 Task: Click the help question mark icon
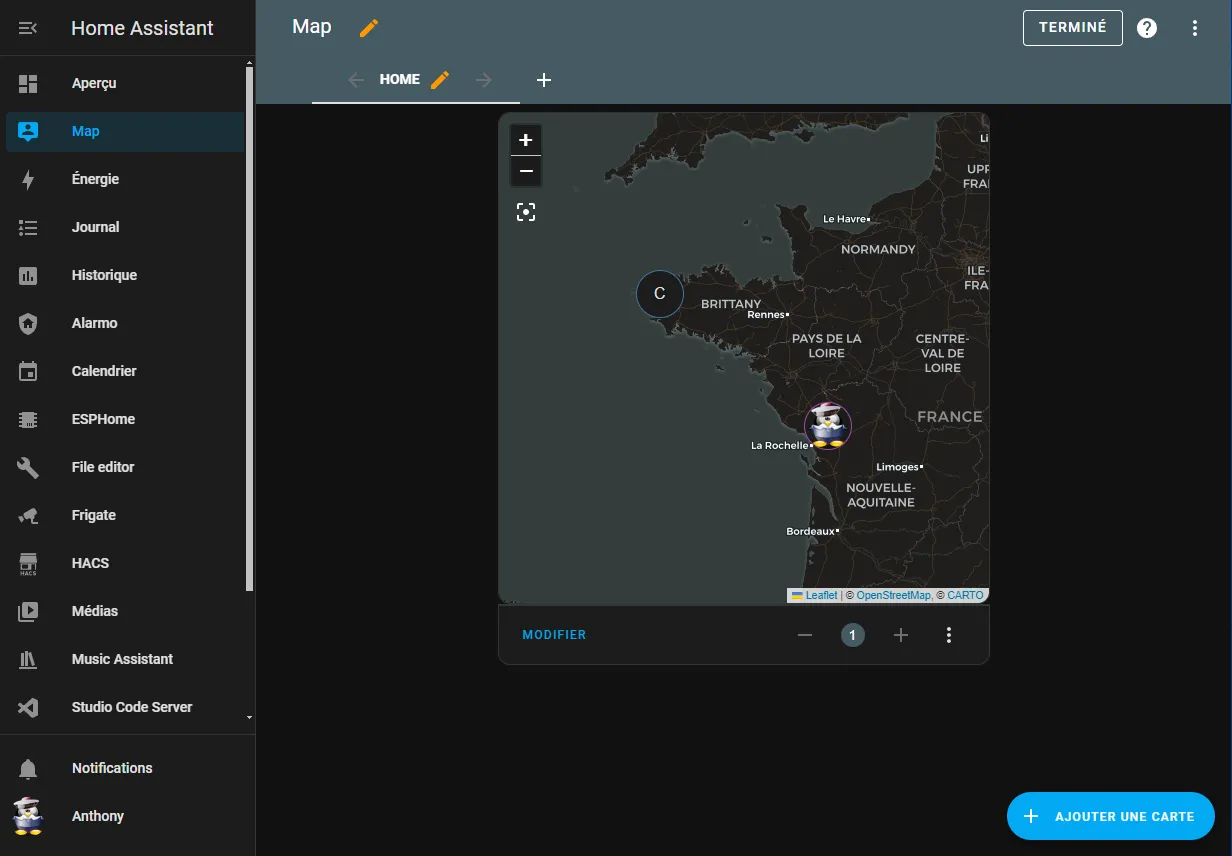tap(1147, 28)
